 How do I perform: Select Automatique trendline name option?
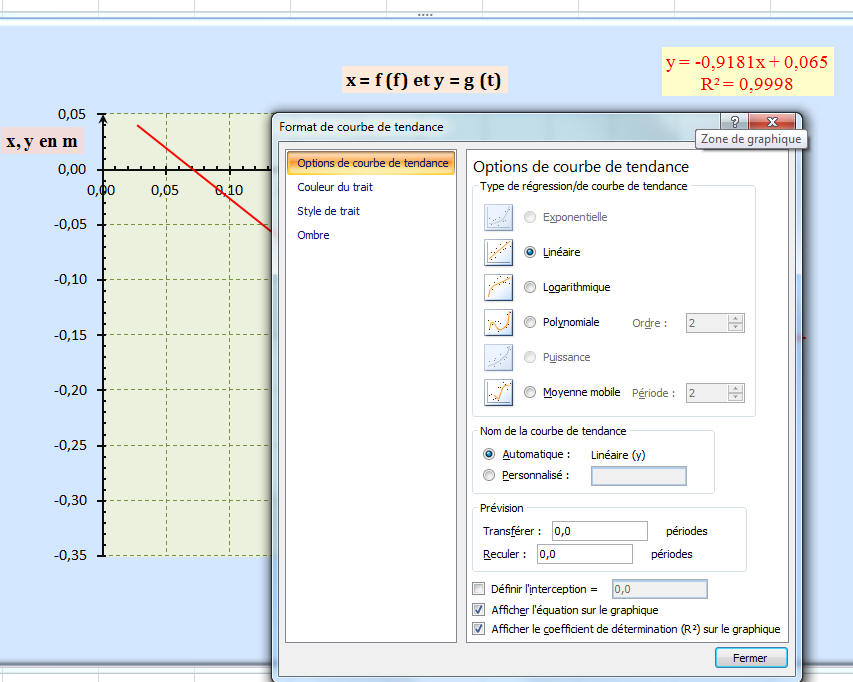[x=489, y=454]
